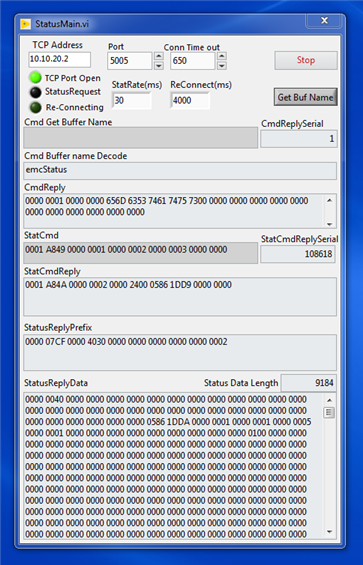
Task: Click the emcStatus text in Cmd Buffer name Decode
Action: [46, 169]
